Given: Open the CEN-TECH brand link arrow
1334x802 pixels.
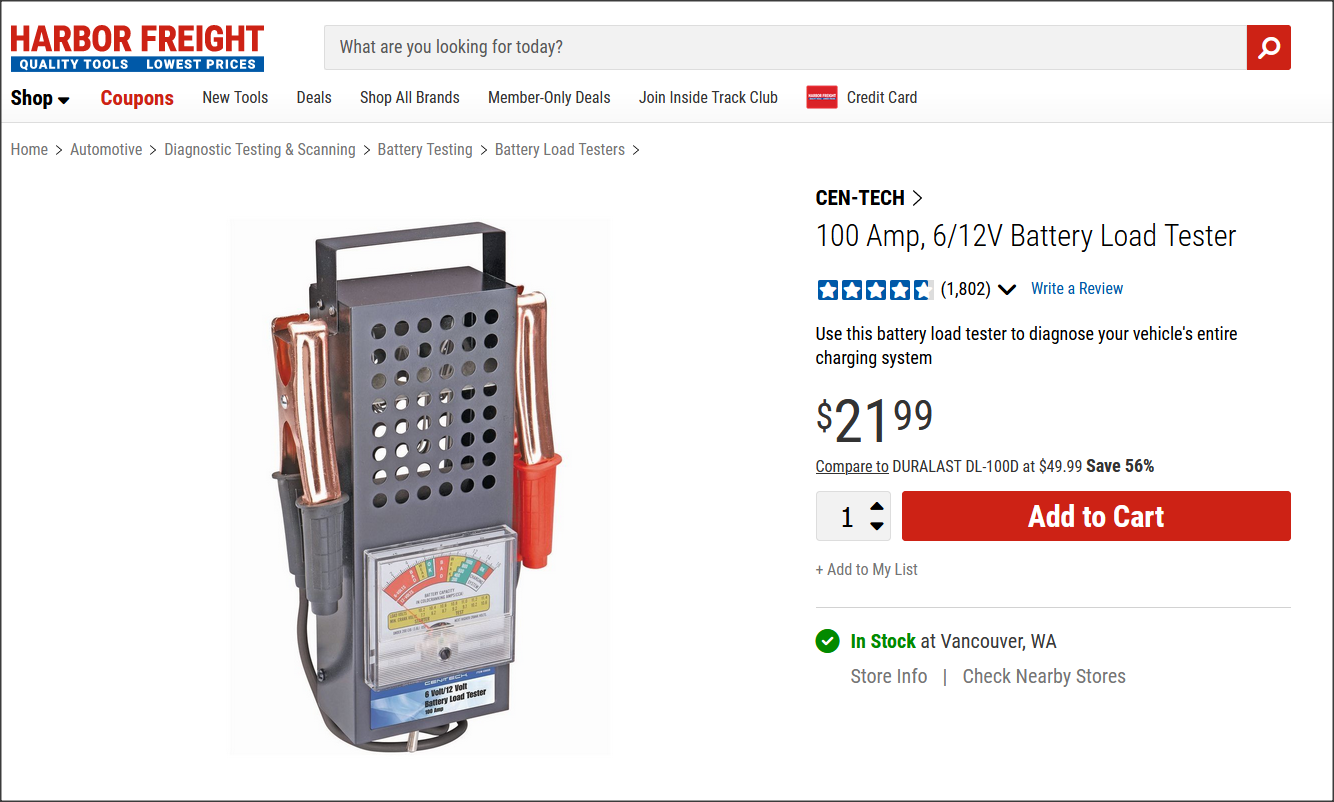Looking at the screenshot, I should pos(918,198).
